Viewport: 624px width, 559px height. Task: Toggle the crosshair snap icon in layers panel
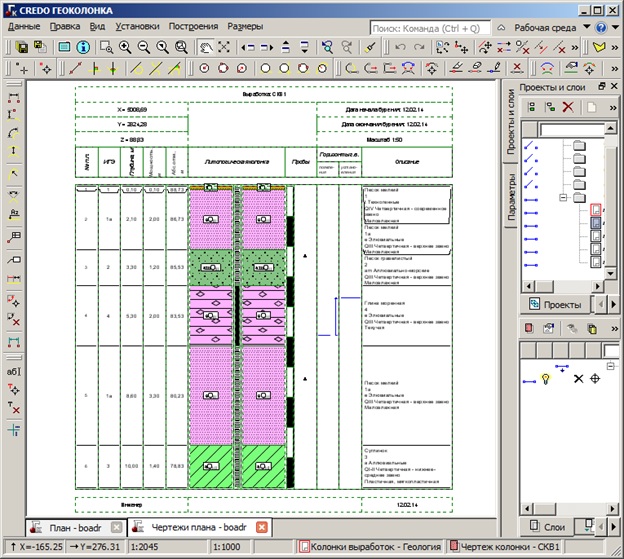[595, 379]
